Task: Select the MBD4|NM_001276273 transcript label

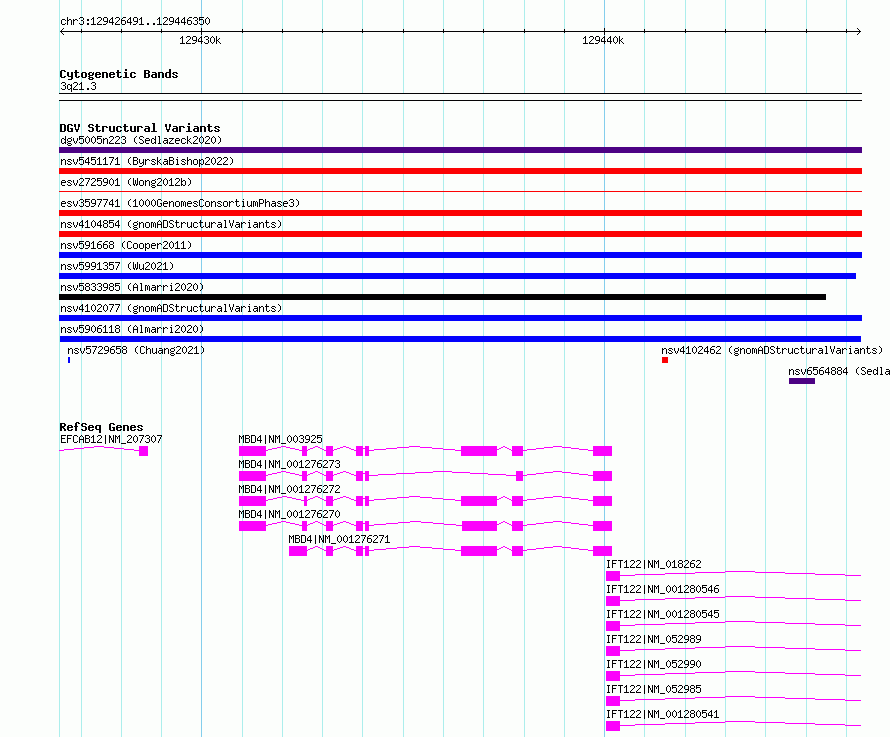Action: click(x=289, y=464)
